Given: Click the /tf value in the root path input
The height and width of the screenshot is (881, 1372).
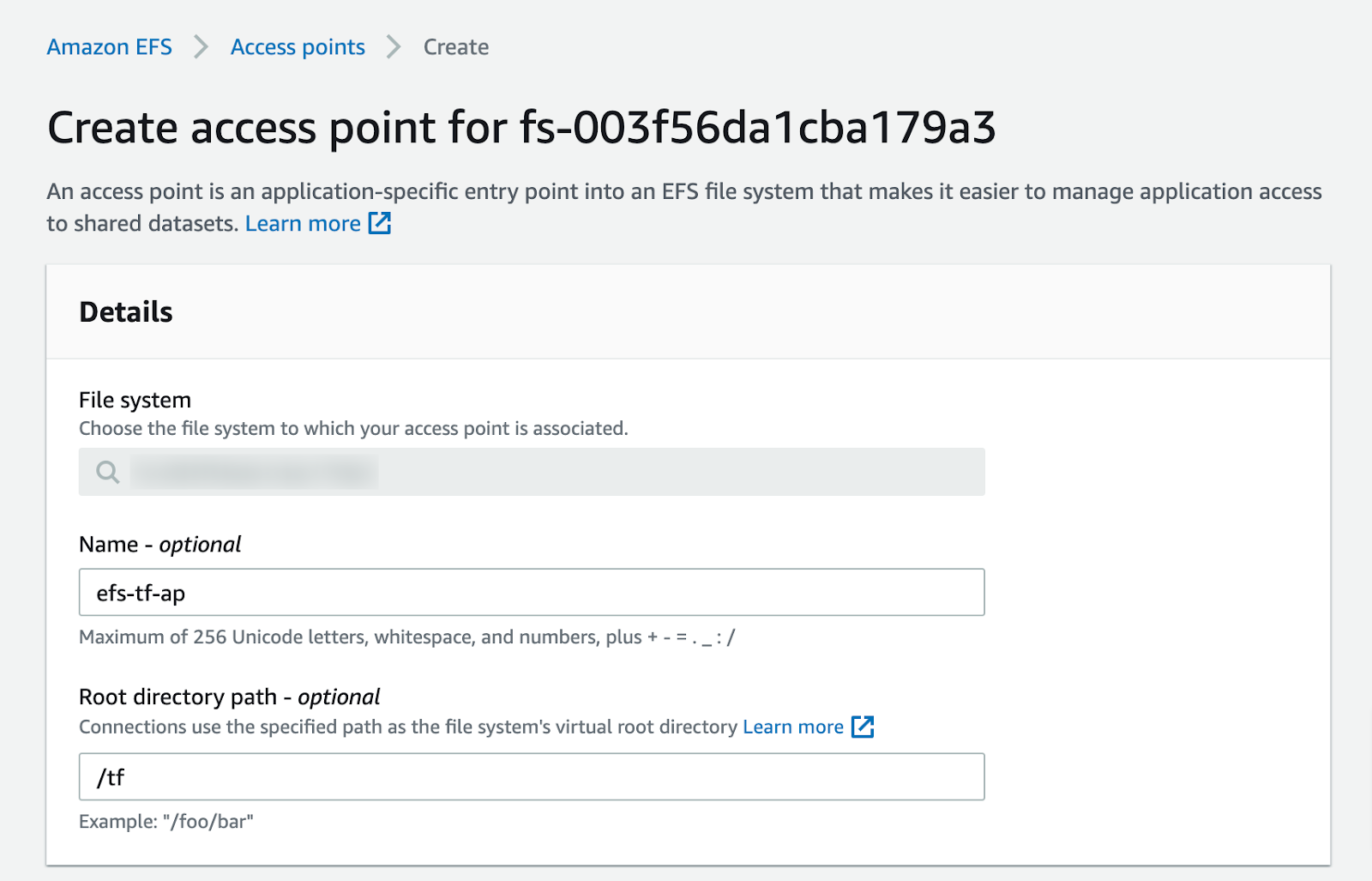Looking at the screenshot, I should point(111,776).
